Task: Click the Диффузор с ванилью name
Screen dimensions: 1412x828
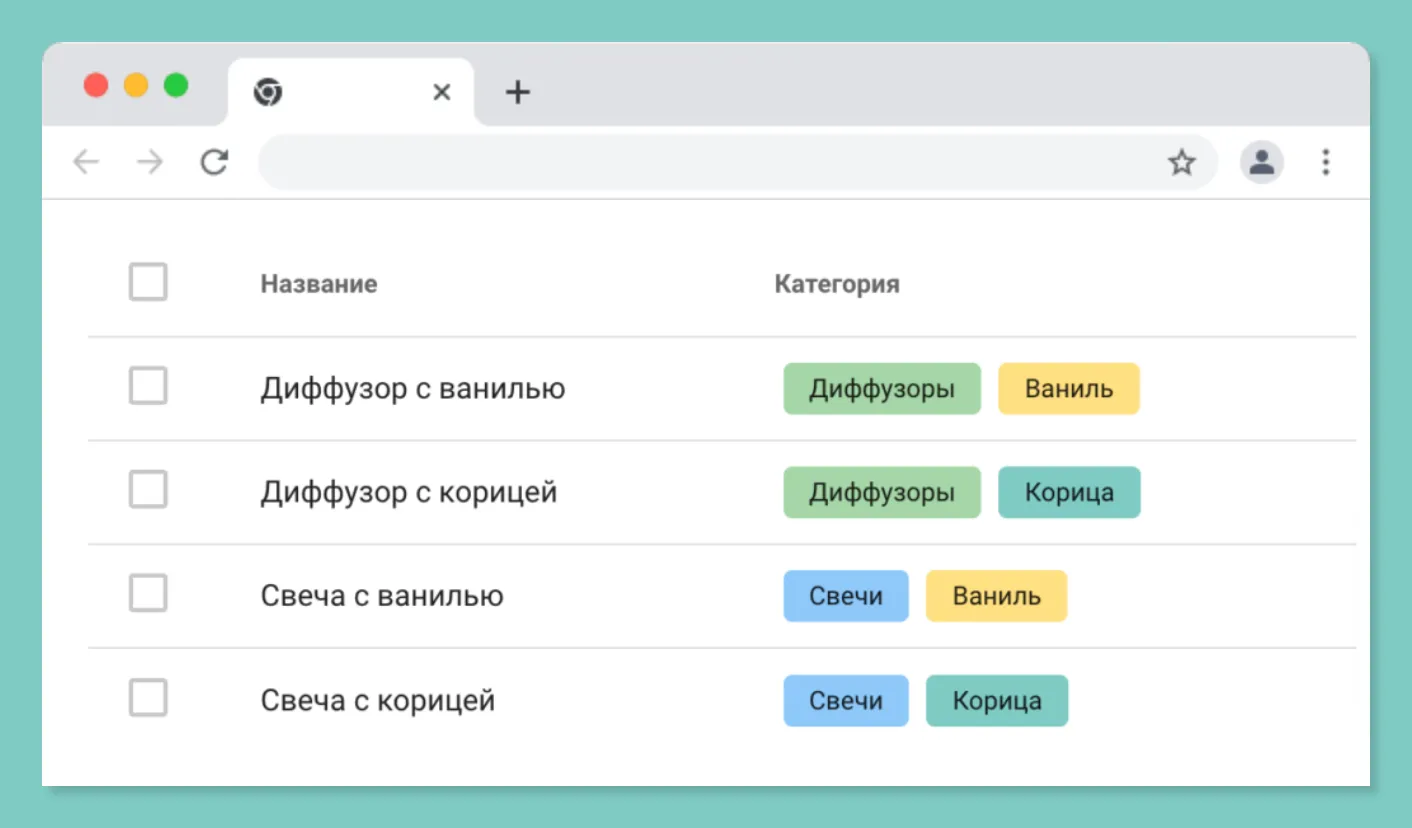Action: pos(413,388)
